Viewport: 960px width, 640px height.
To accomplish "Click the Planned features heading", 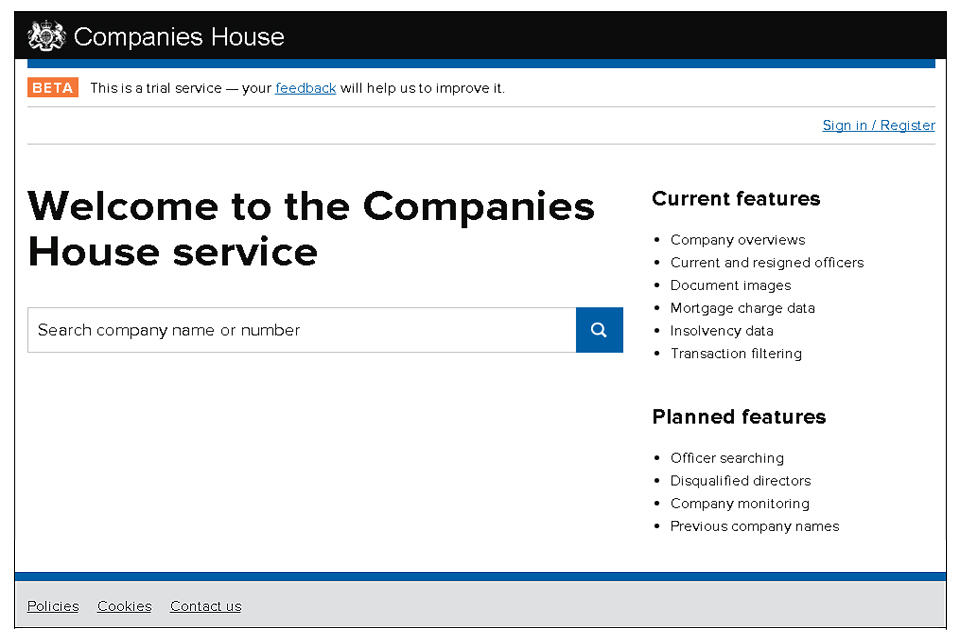I will (x=738, y=417).
